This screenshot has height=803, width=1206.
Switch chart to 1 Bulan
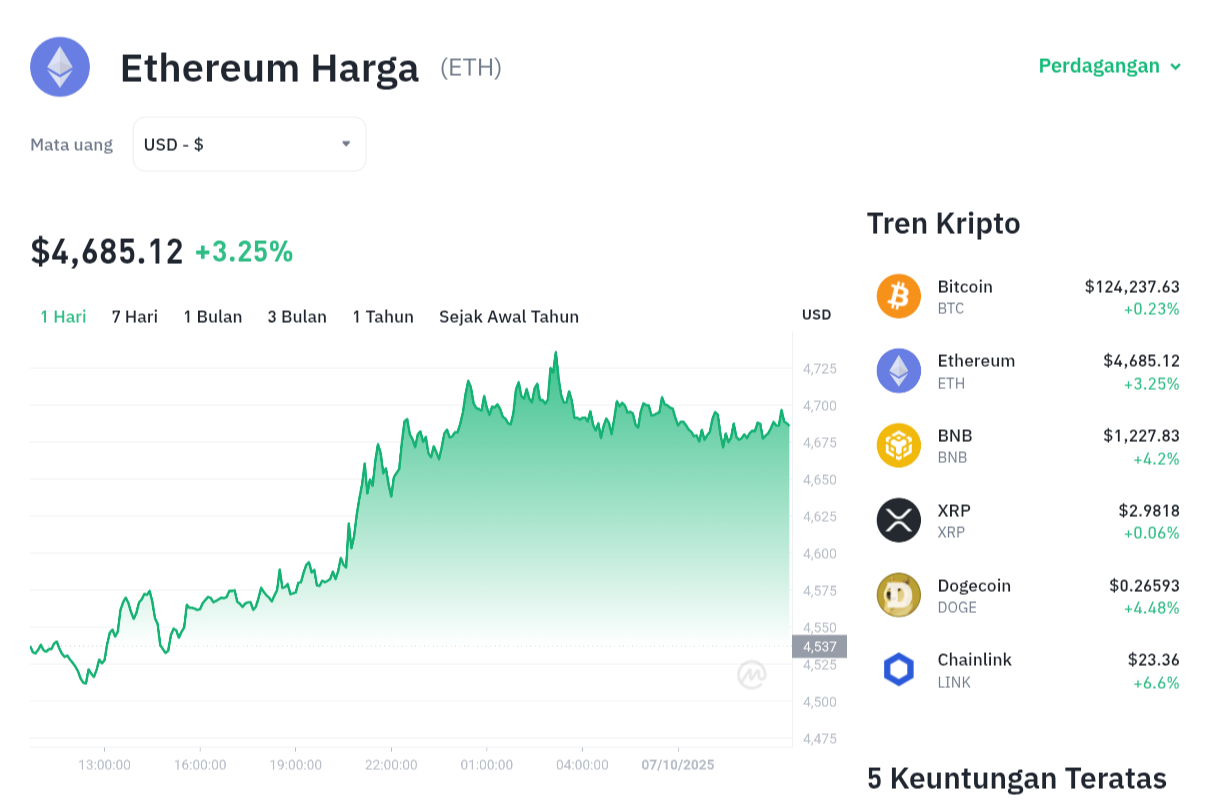coord(212,316)
